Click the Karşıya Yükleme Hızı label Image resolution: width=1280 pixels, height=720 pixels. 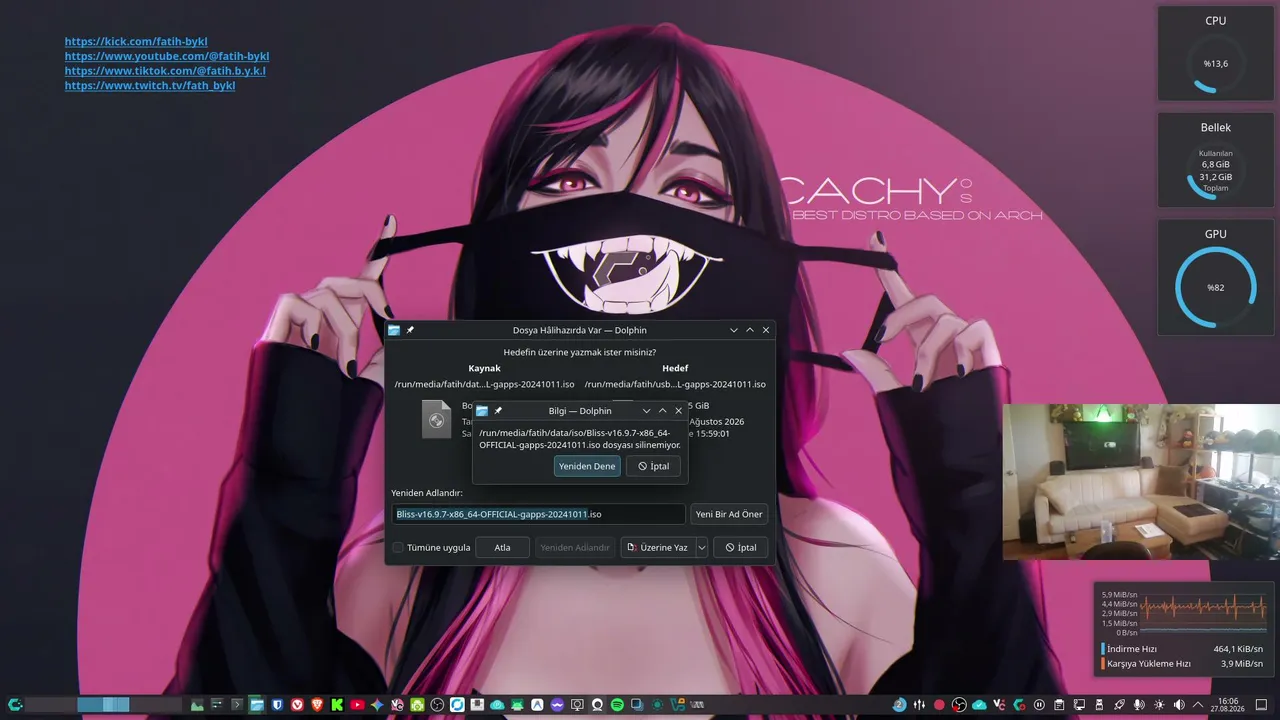click(1149, 663)
